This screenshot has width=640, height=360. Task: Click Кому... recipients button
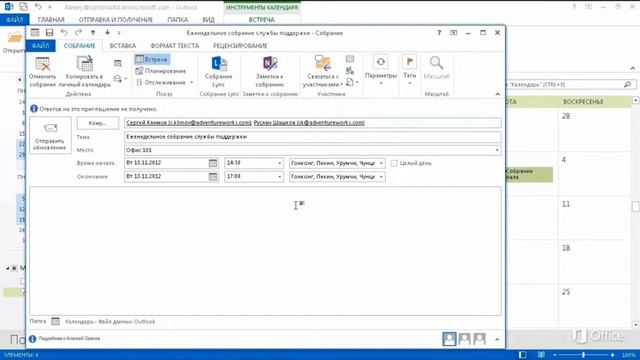click(x=98, y=123)
